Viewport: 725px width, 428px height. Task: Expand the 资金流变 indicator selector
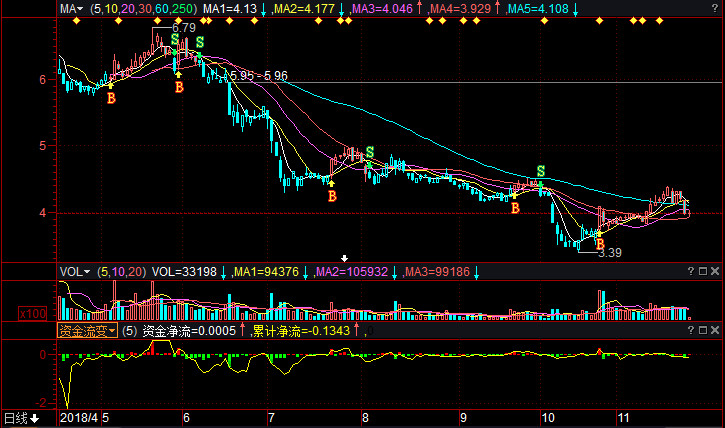click(87, 330)
